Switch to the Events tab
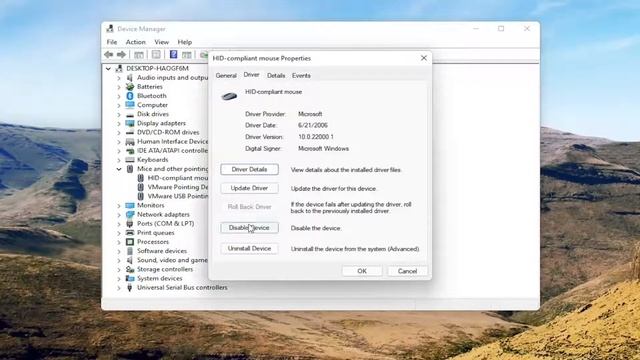This screenshot has width=640, height=360. point(301,76)
